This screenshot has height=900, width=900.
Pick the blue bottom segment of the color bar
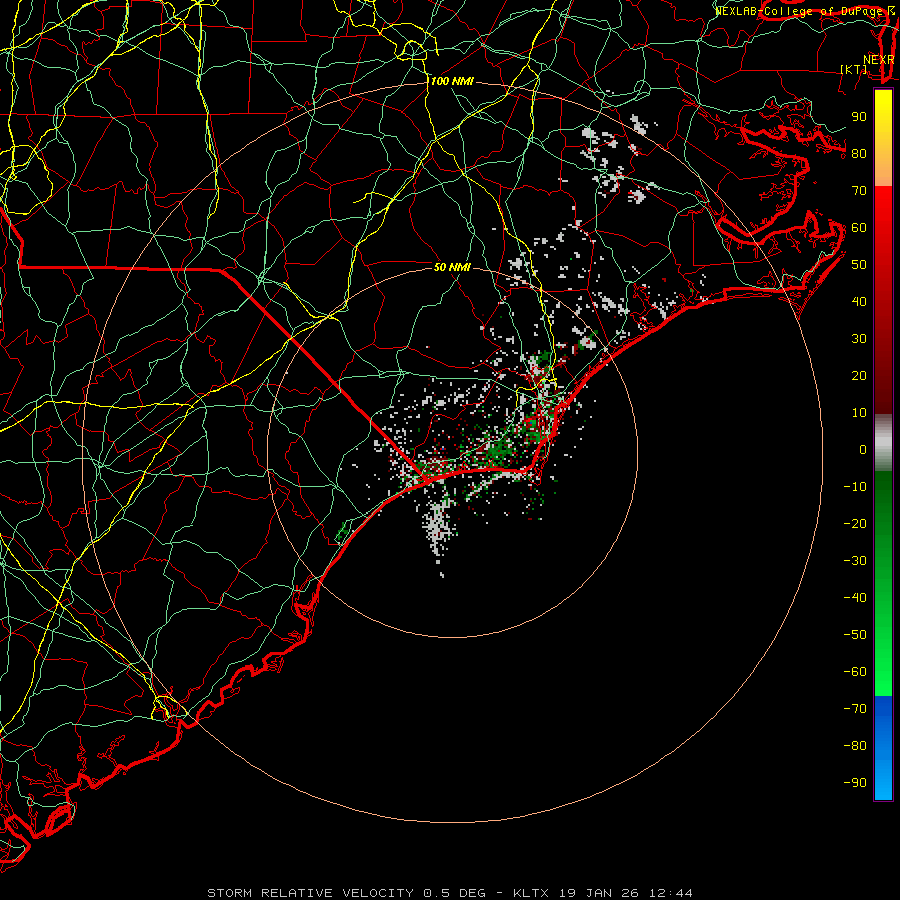tap(883, 748)
